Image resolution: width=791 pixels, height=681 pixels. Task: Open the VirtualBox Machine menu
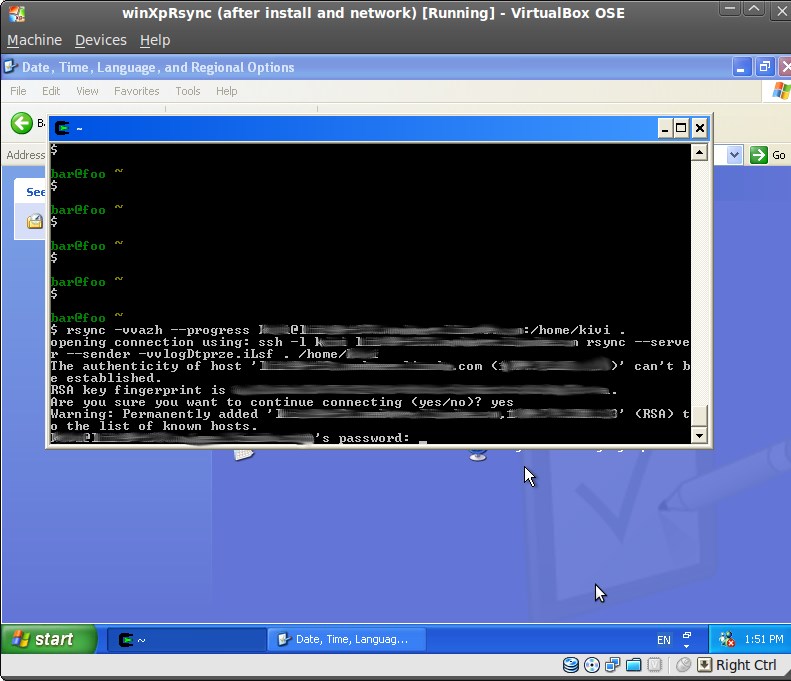pos(34,40)
